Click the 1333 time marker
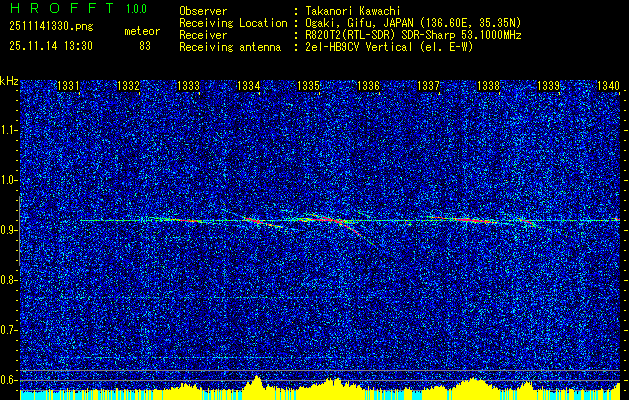 [x=188, y=85]
